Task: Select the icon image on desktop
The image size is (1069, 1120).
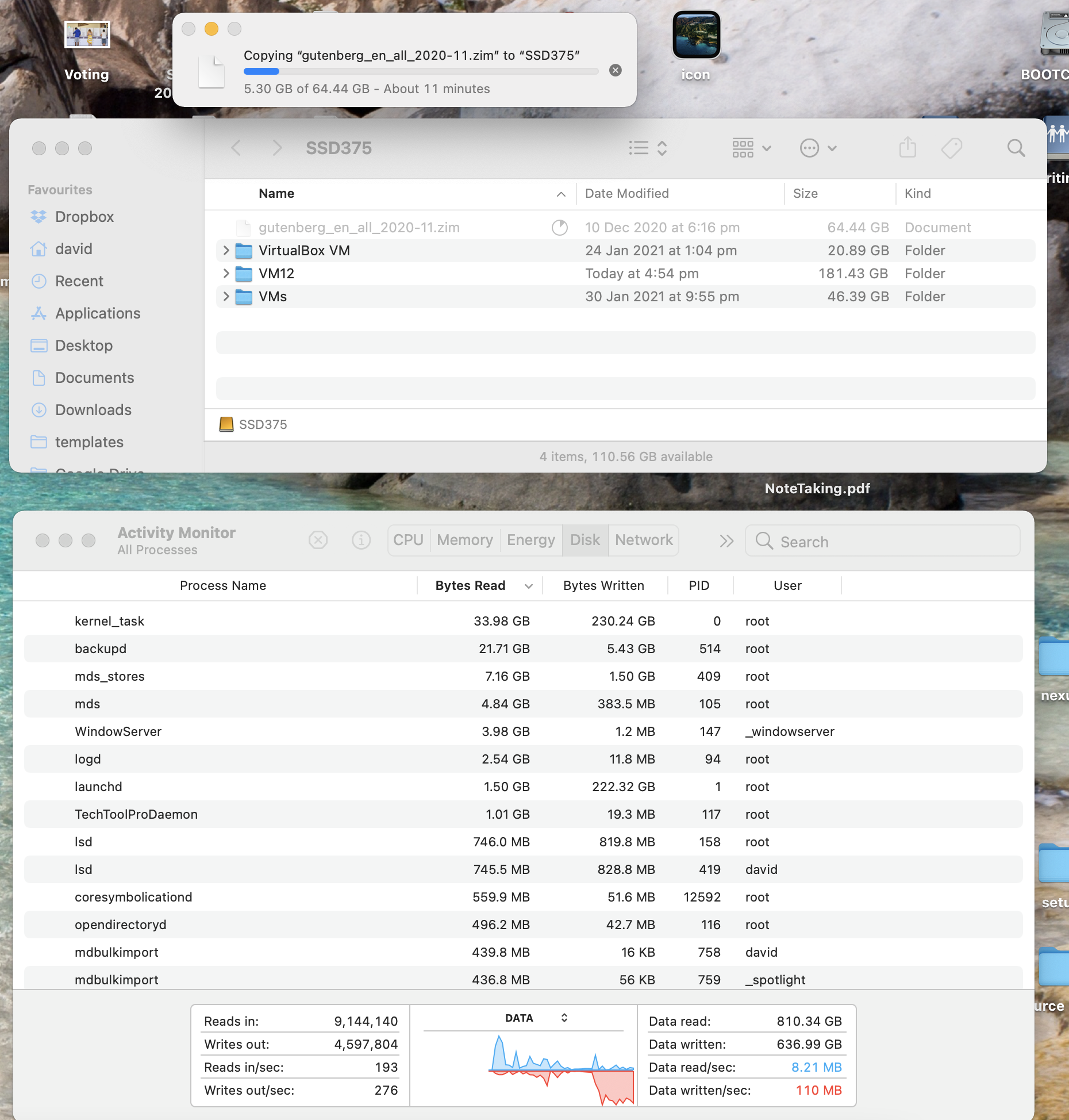Action: 696,35
